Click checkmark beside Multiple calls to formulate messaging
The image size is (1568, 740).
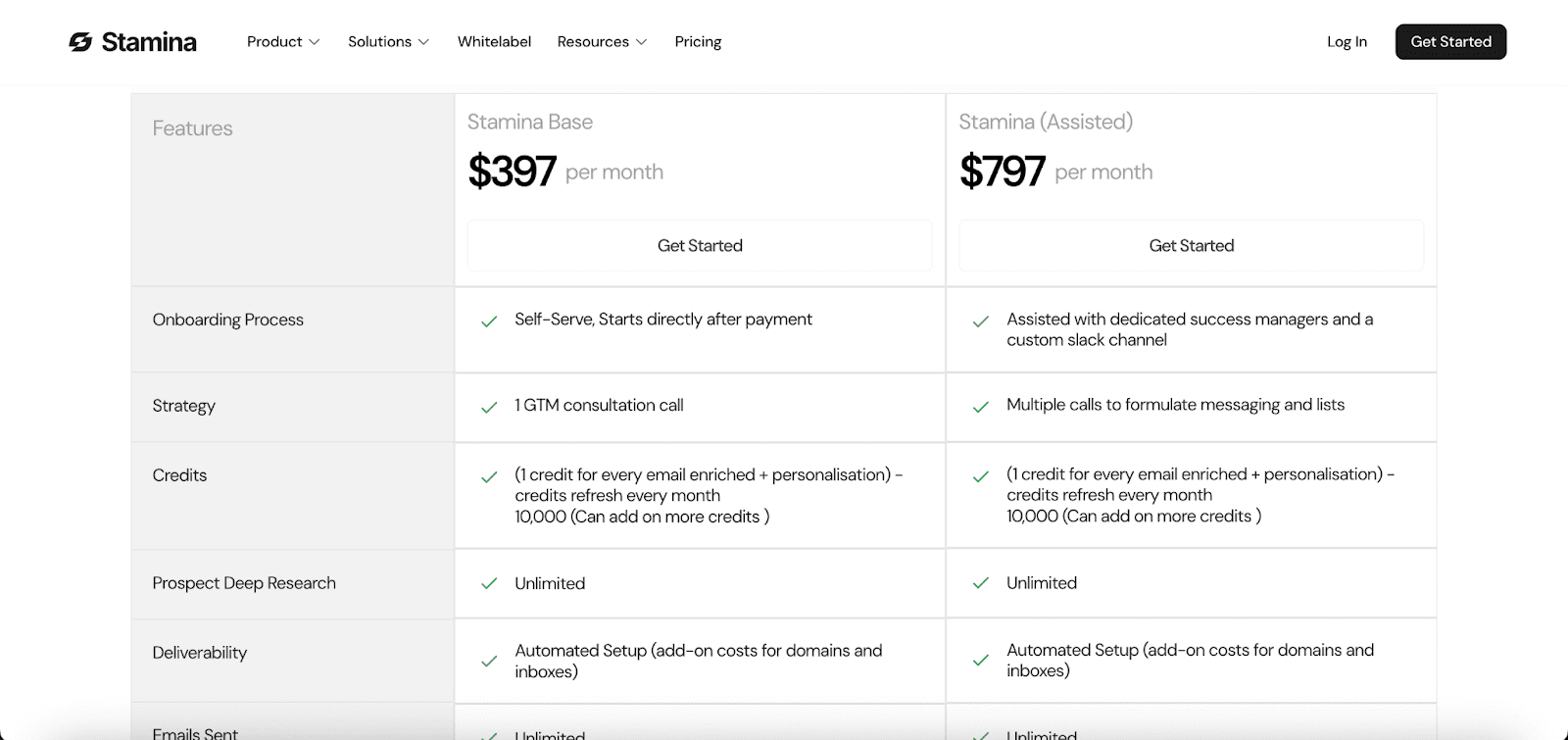(x=980, y=407)
